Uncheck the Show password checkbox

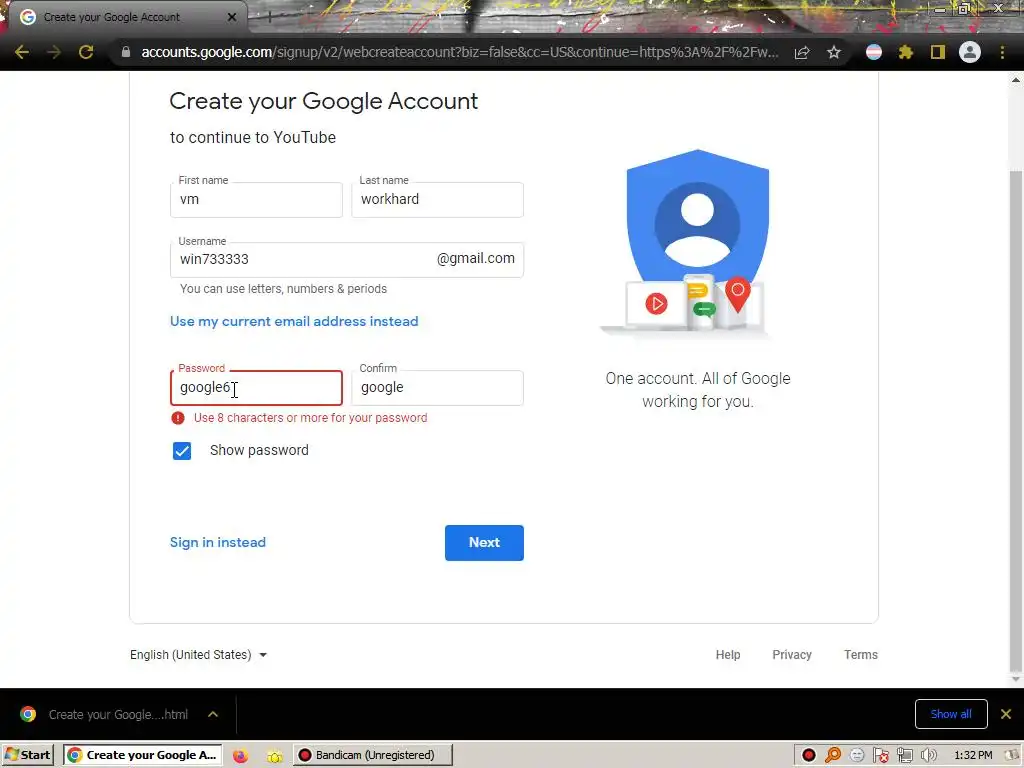[182, 451]
